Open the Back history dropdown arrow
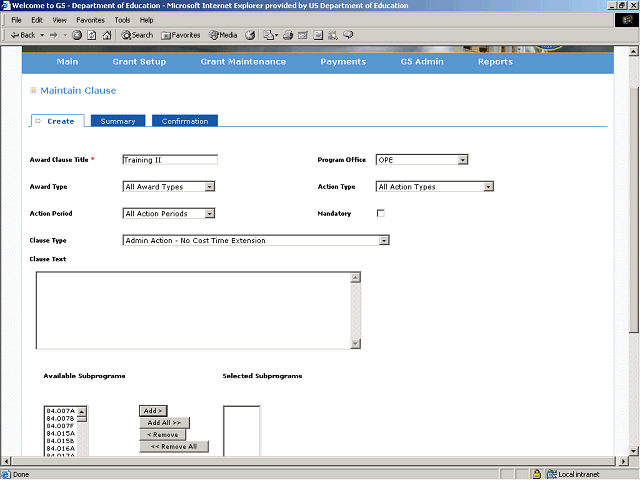Image resolution: width=640 pixels, height=480 pixels. coord(42,35)
